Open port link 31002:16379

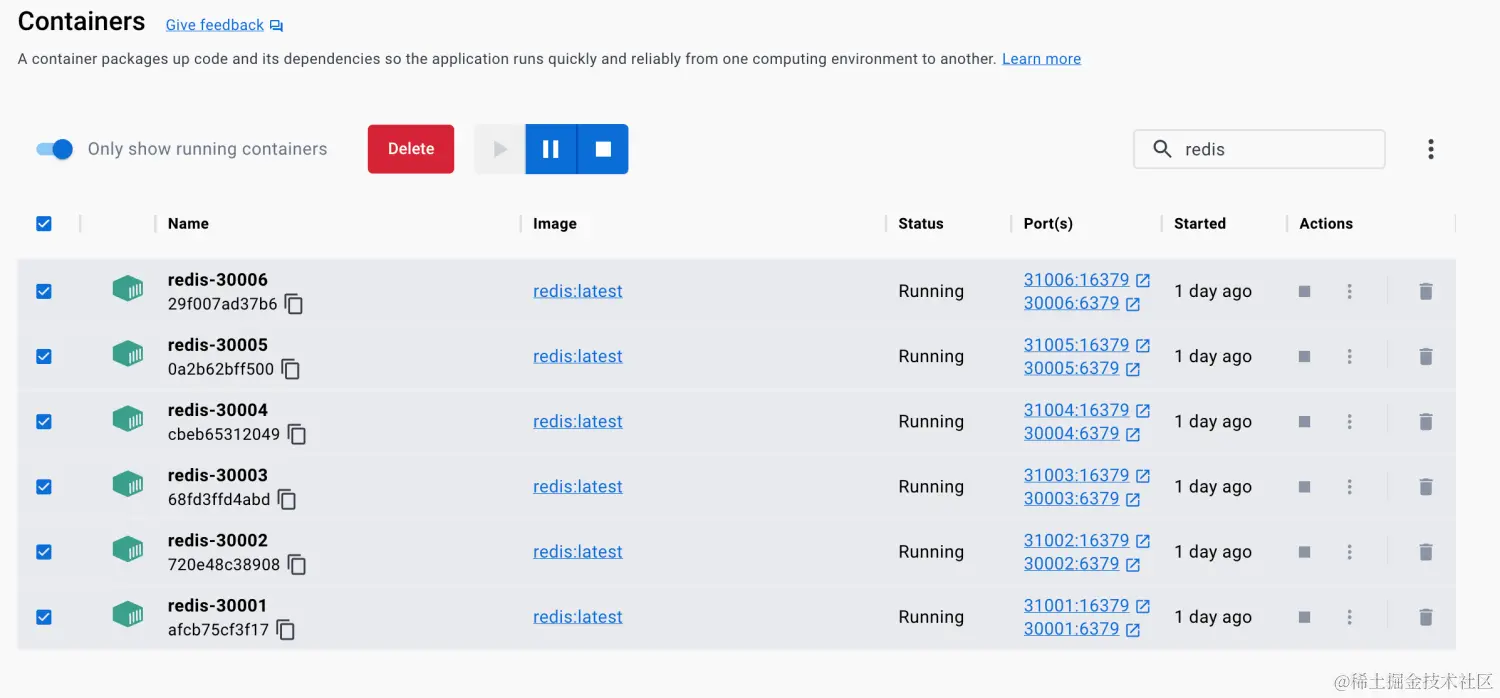1076,540
